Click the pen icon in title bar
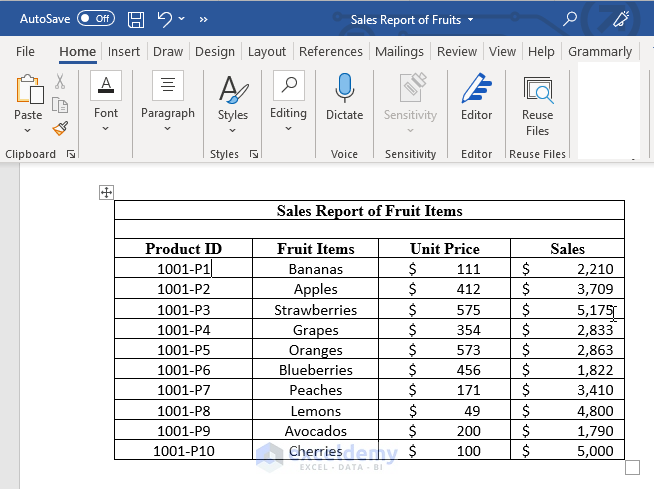The height and width of the screenshot is (489, 654). tap(621, 19)
